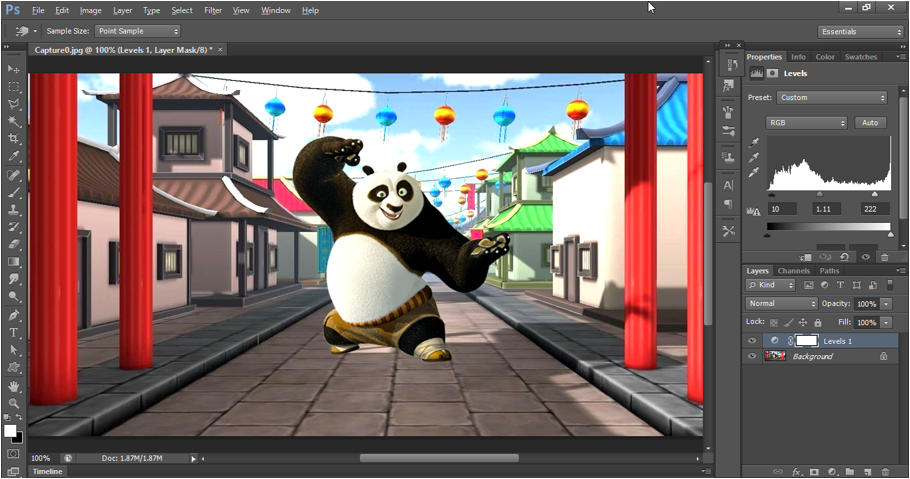Select the Magic Wand tool

[x=13, y=121]
